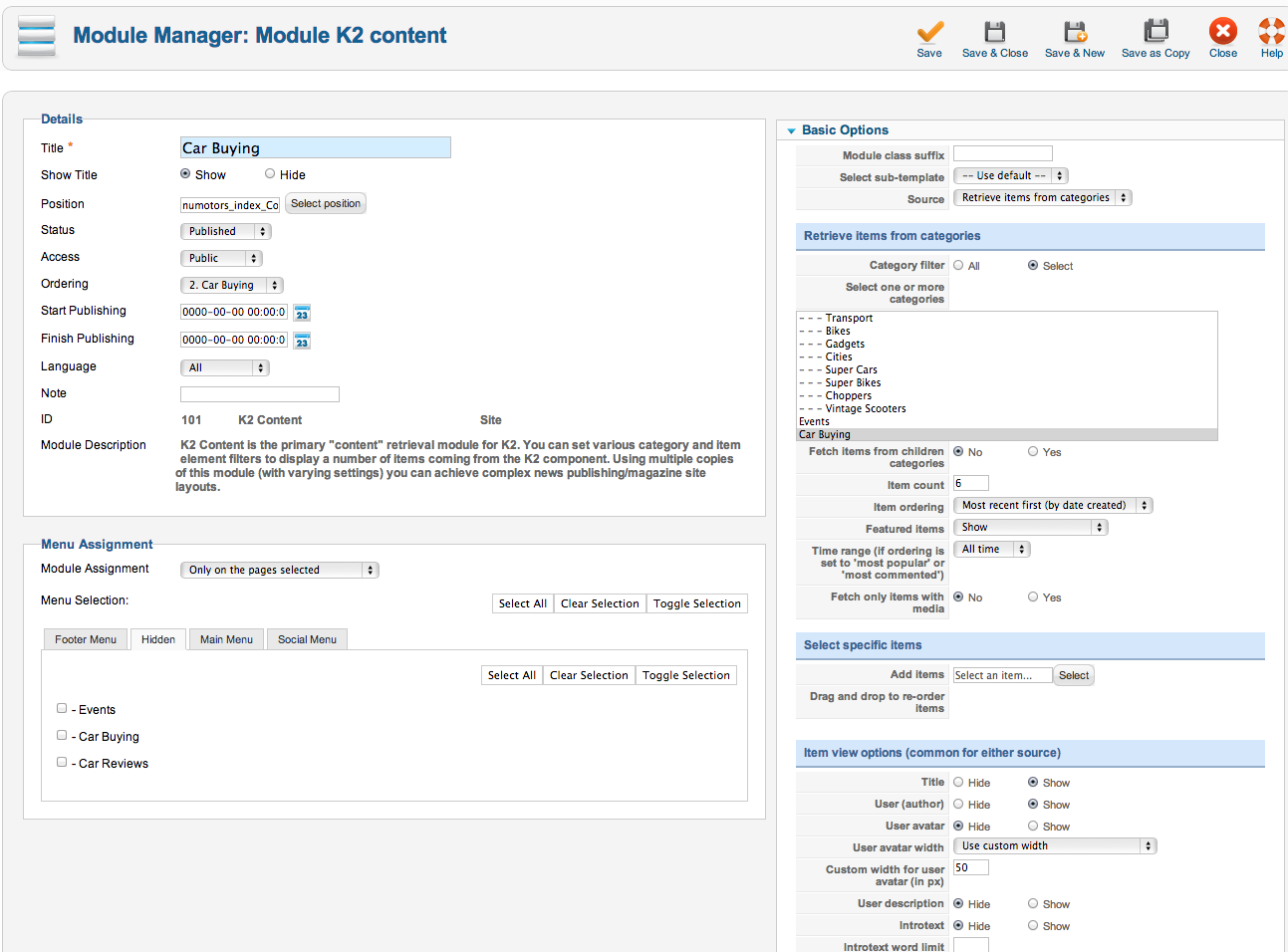Click the Title input field
The image size is (1288, 952).
[316, 147]
